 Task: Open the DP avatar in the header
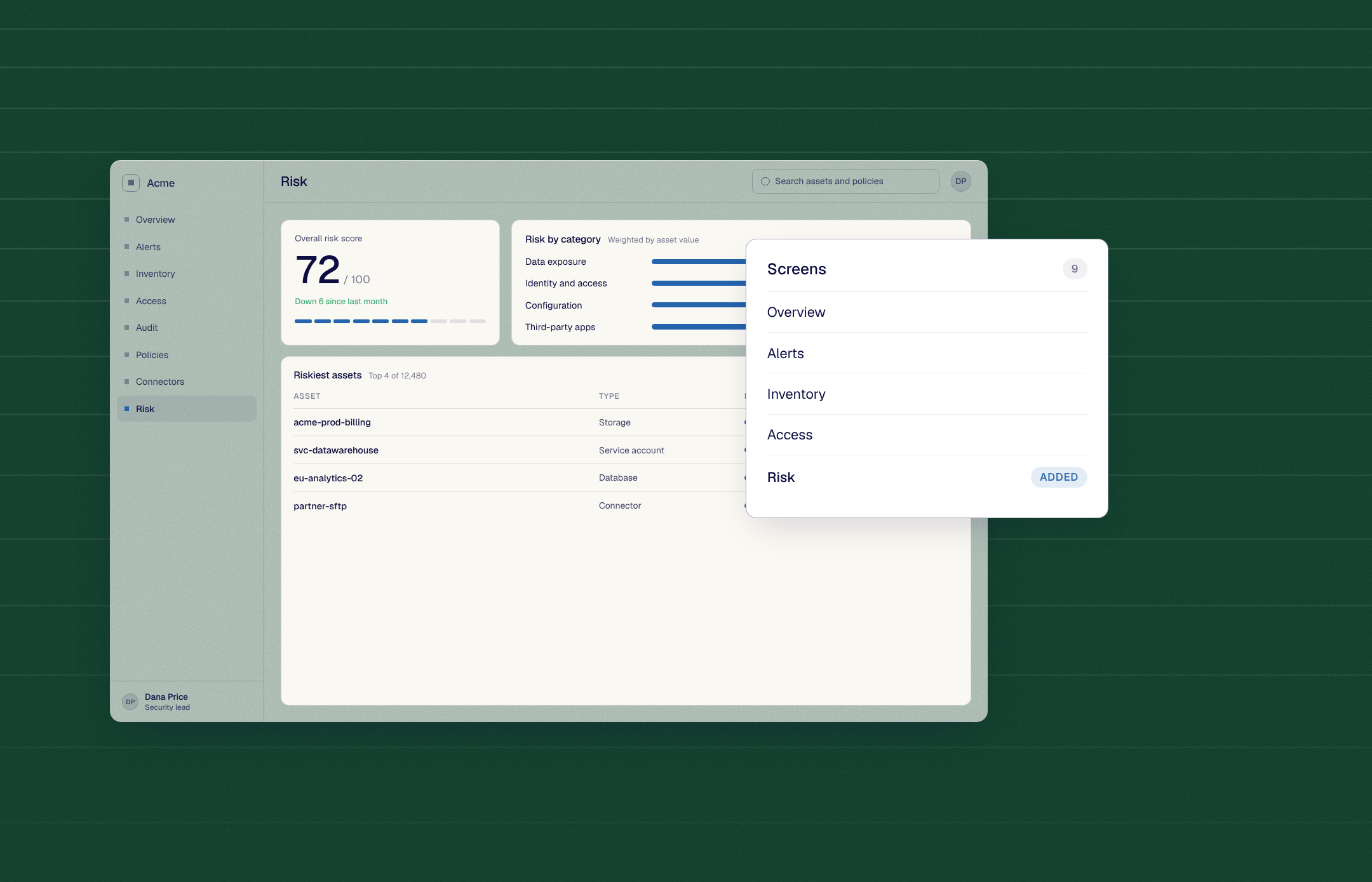(960, 182)
